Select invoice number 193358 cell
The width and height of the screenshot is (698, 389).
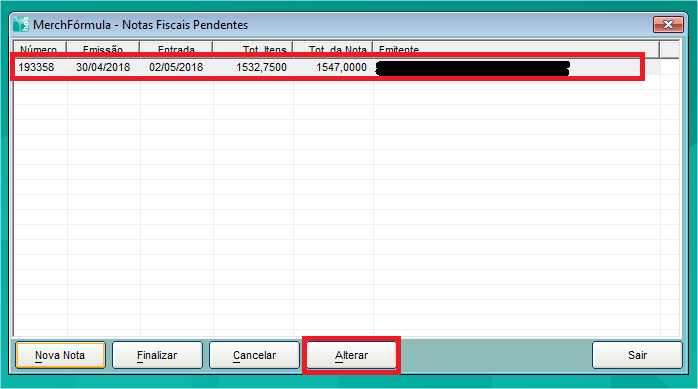click(x=41, y=67)
